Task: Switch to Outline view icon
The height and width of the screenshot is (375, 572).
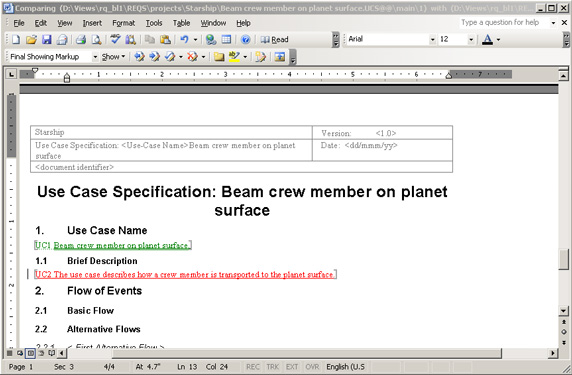Action: pyautogui.click(x=41, y=353)
